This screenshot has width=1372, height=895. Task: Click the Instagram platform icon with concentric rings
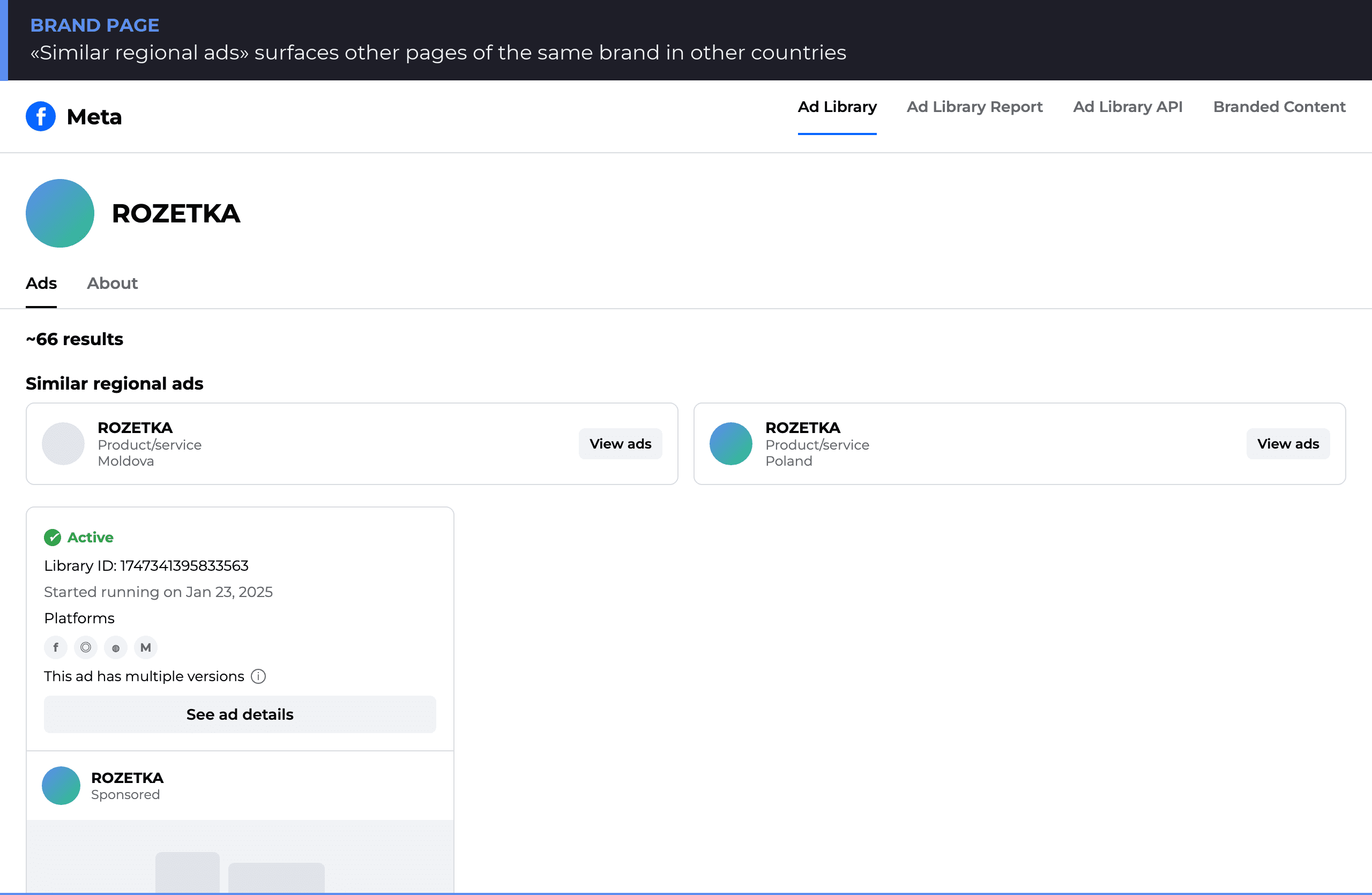point(86,647)
